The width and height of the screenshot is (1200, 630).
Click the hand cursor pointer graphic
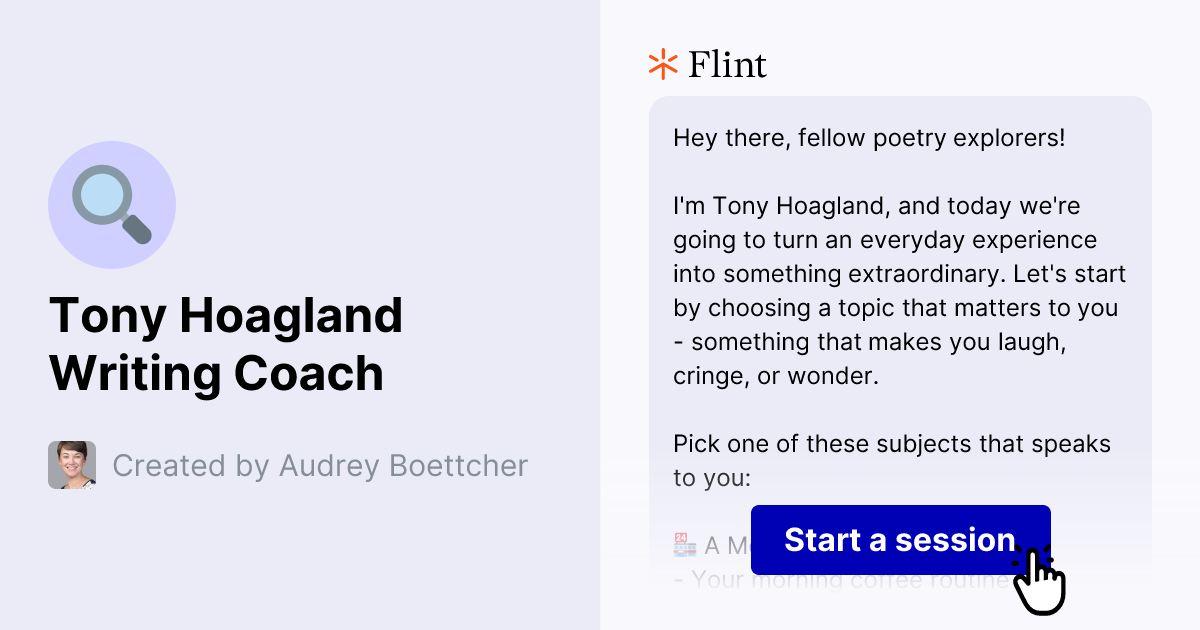click(1040, 580)
